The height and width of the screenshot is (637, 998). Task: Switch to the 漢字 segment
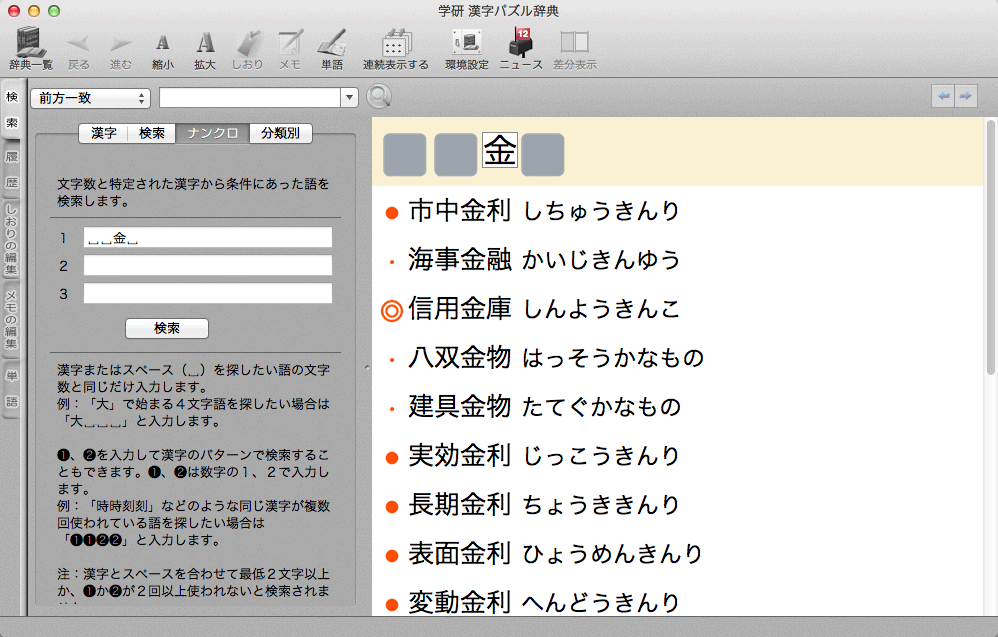(x=103, y=133)
